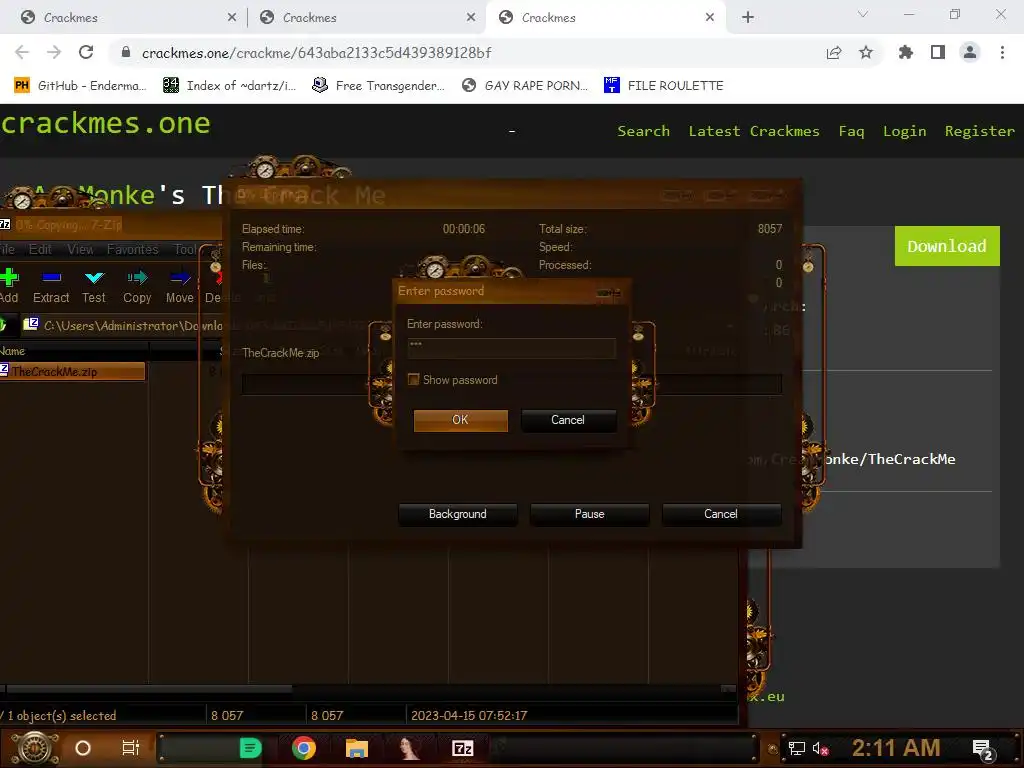
Task: Open the Search link on crackmes.one
Action: [x=643, y=131]
